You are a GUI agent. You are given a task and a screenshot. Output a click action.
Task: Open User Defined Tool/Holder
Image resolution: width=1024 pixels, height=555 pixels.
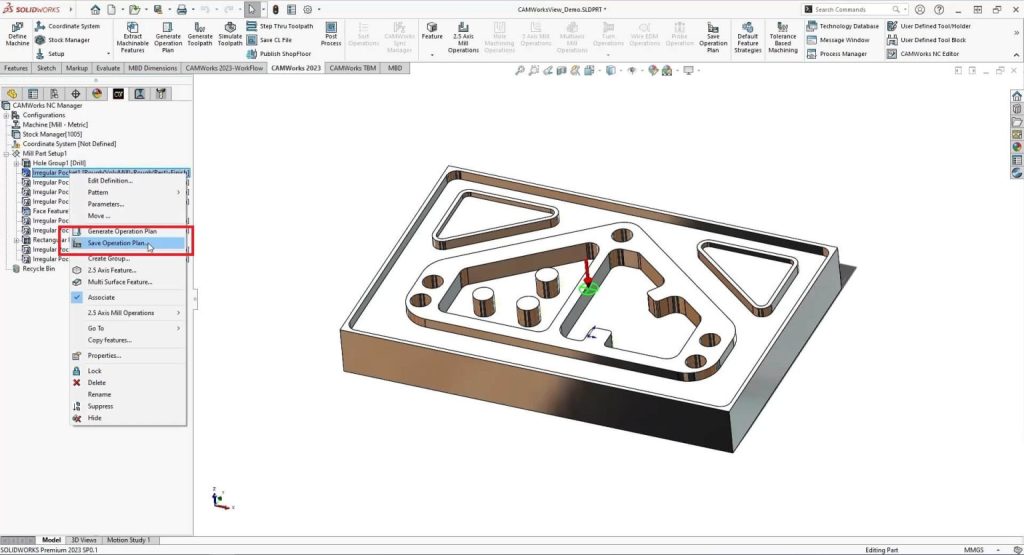pyautogui.click(x=929, y=26)
